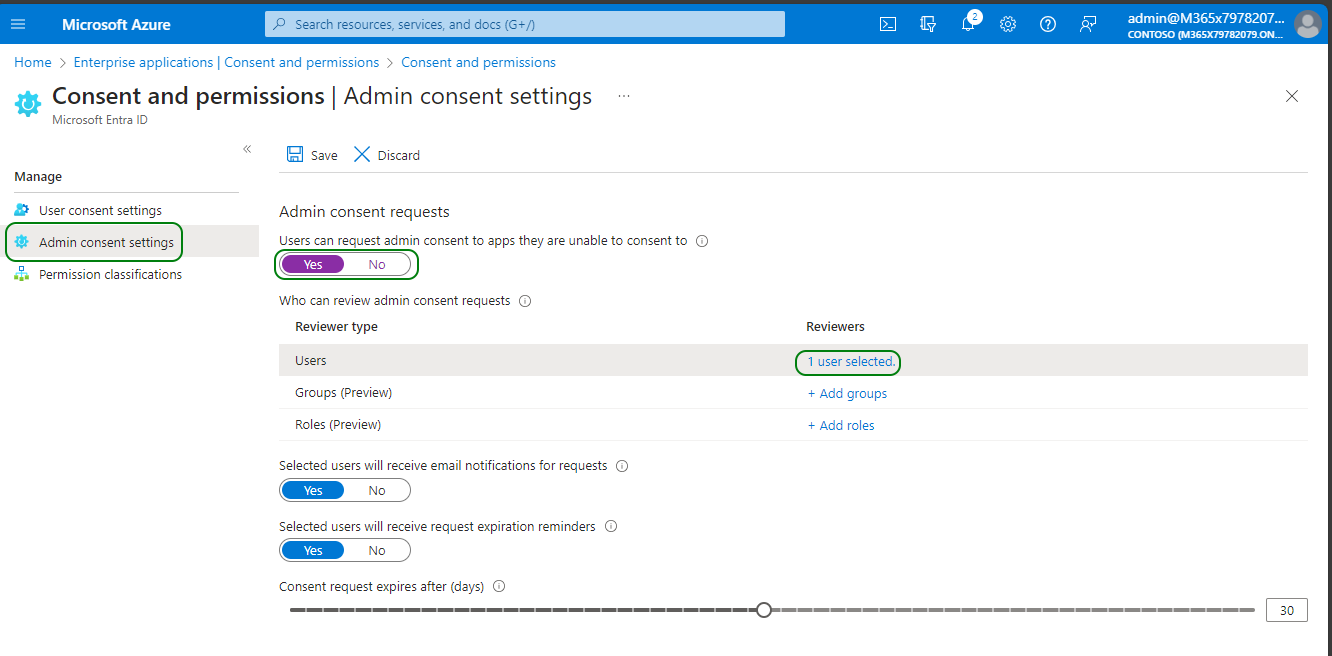
Task: Click the slider track right of handle
Action: coord(1013,609)
